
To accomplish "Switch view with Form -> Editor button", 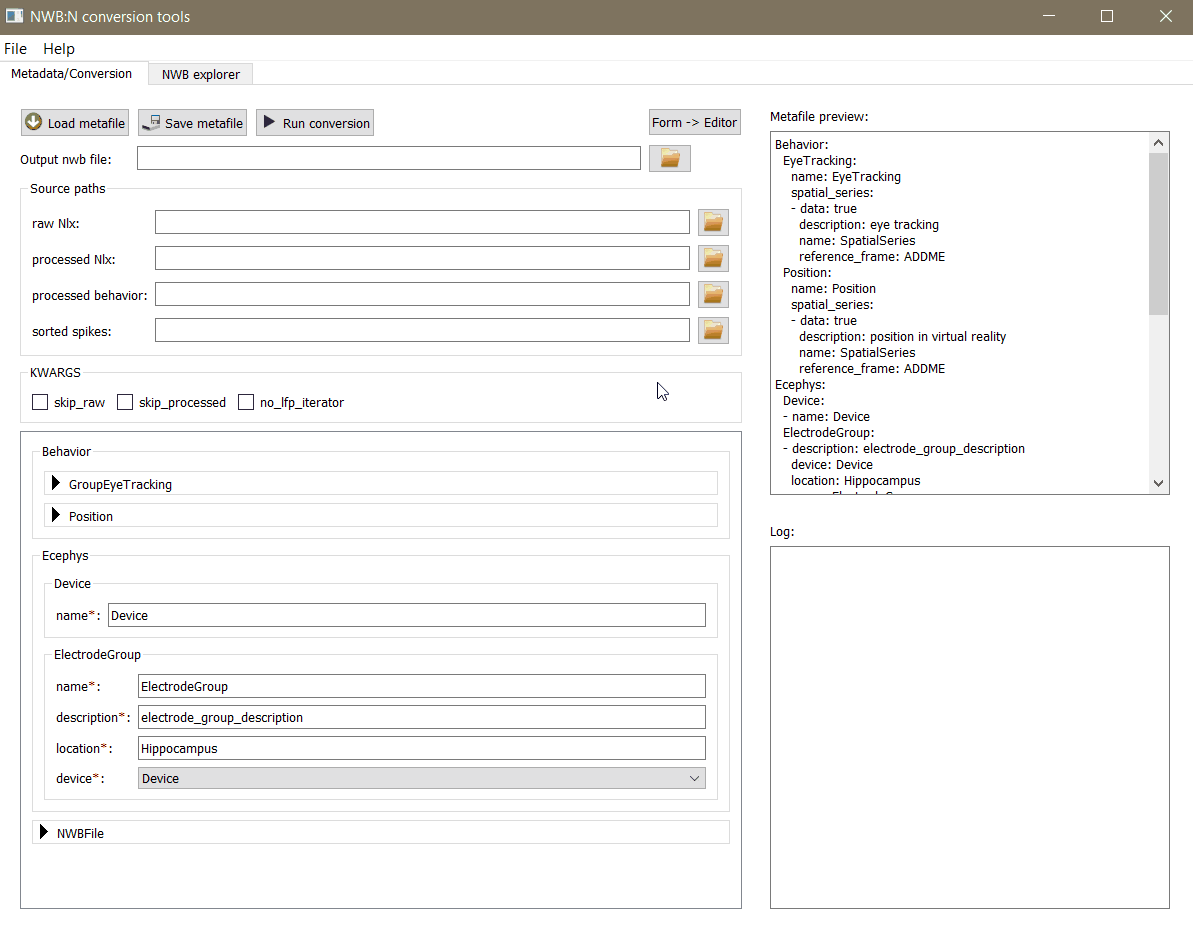I will click(x=695, y=122).
